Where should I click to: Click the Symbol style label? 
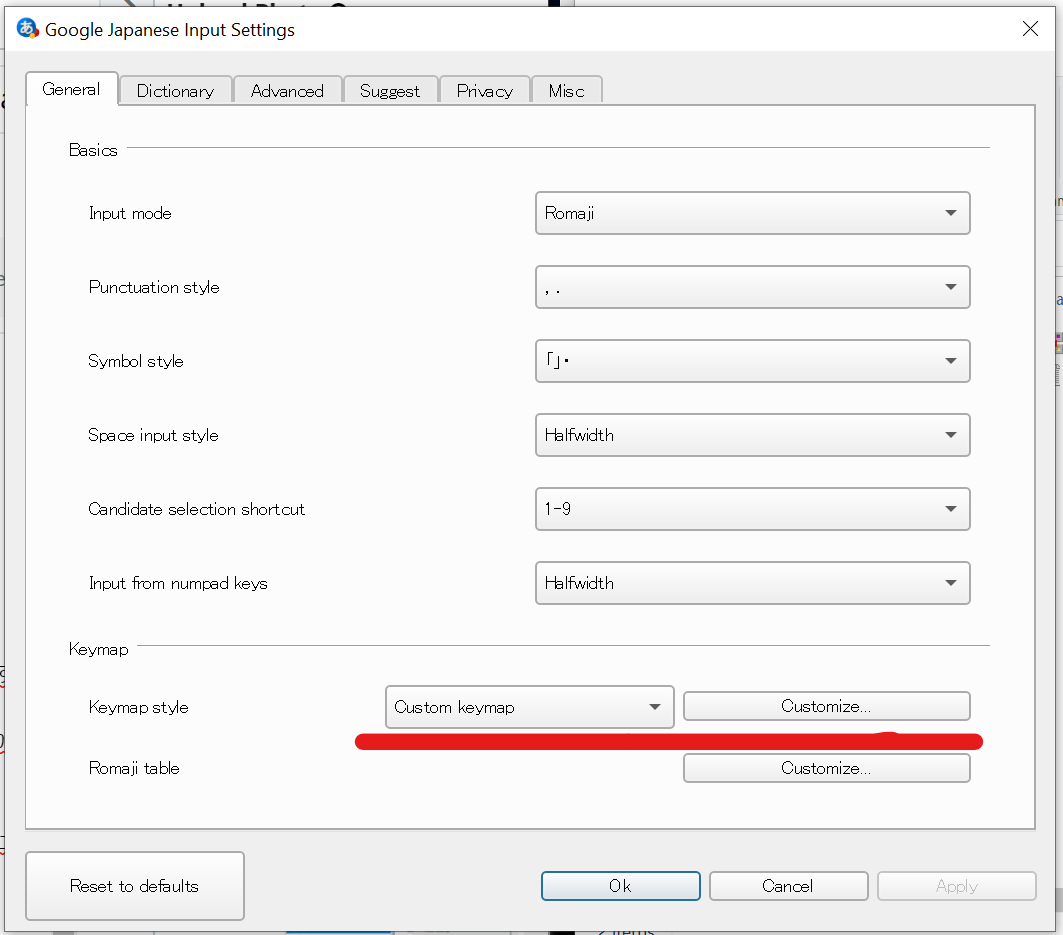[x=136, y=361]
